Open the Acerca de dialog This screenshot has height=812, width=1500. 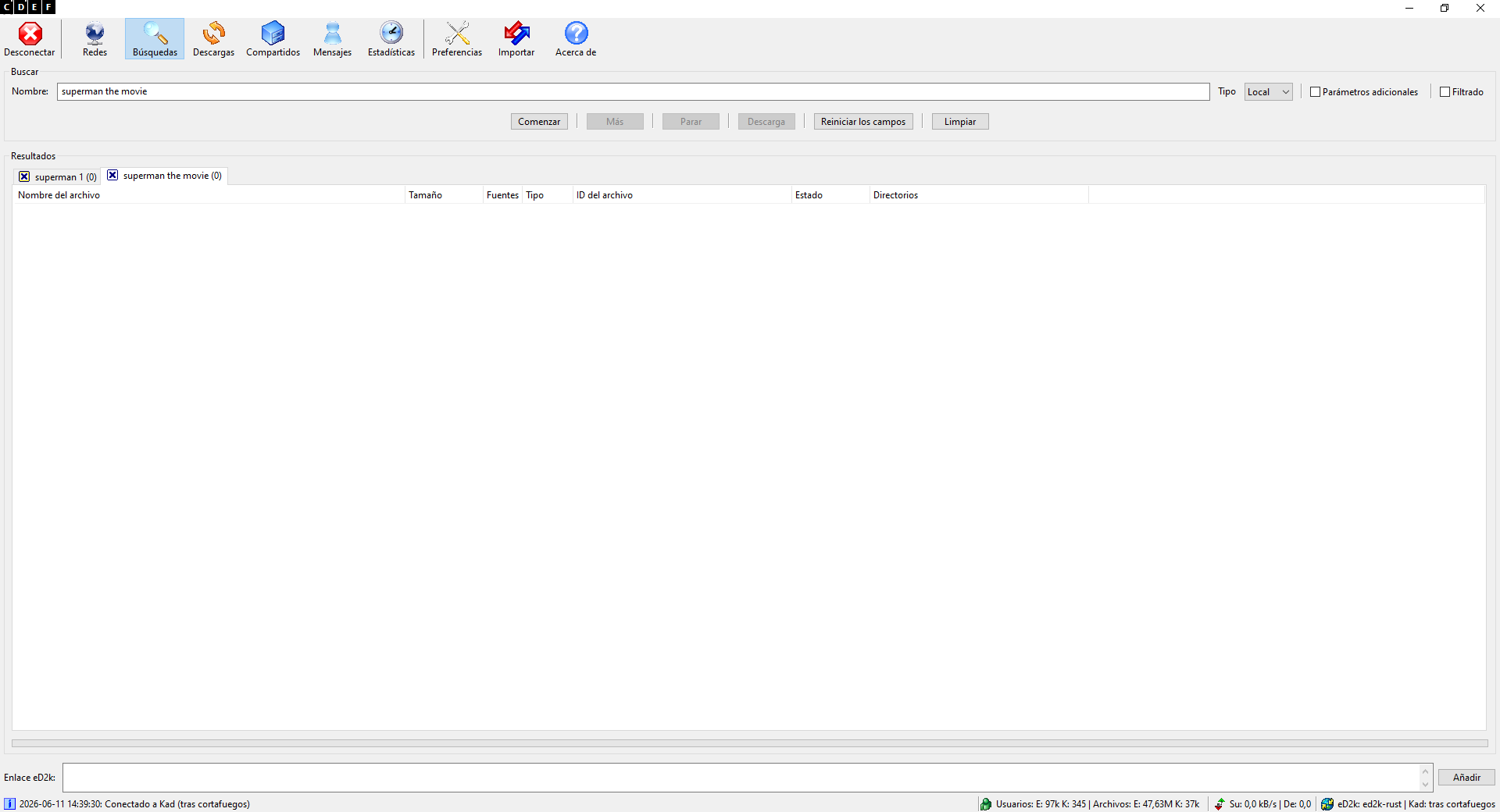click(576, 39)
